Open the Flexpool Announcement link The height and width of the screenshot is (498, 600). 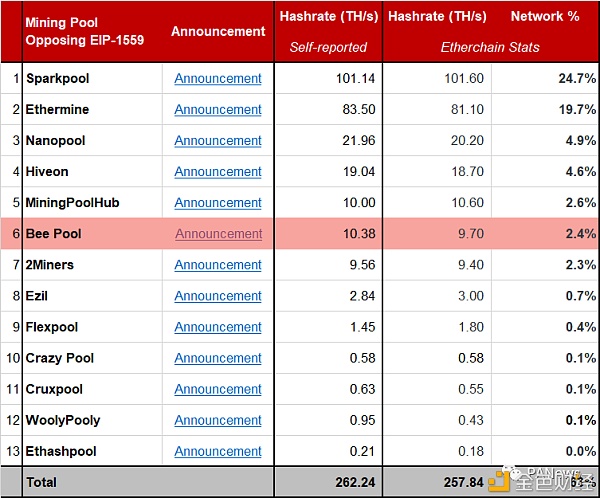point(218,327)
